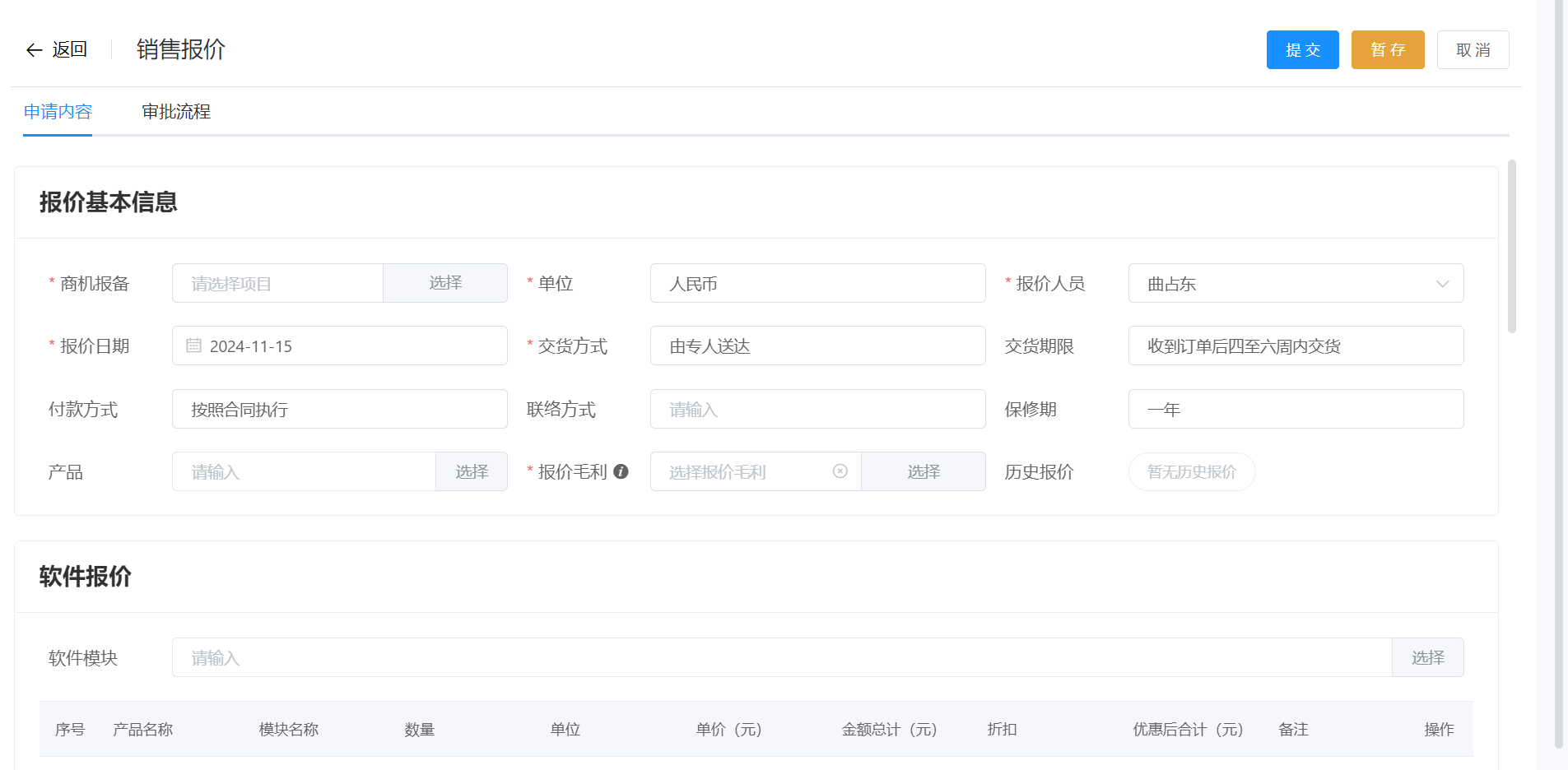Click the calendar icon in quote date field
This screenshot has width=1568, height=770.
[x=193, y=346]
